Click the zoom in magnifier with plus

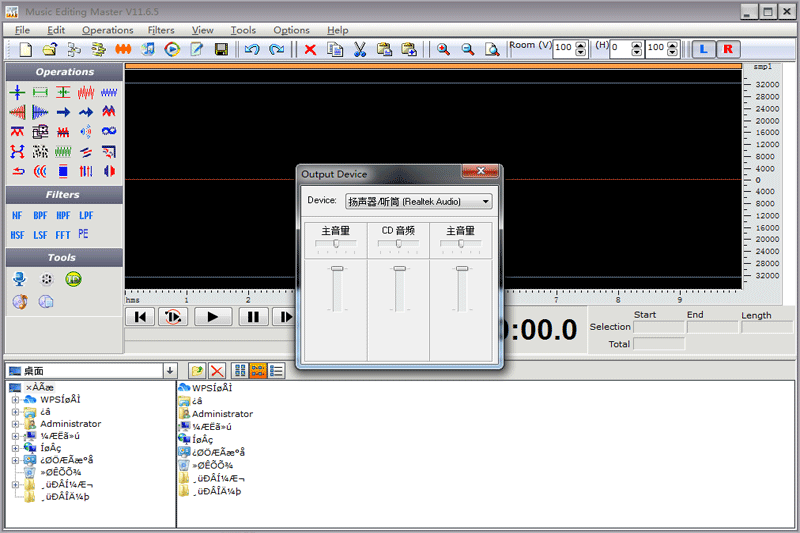[x=443, y=49]
